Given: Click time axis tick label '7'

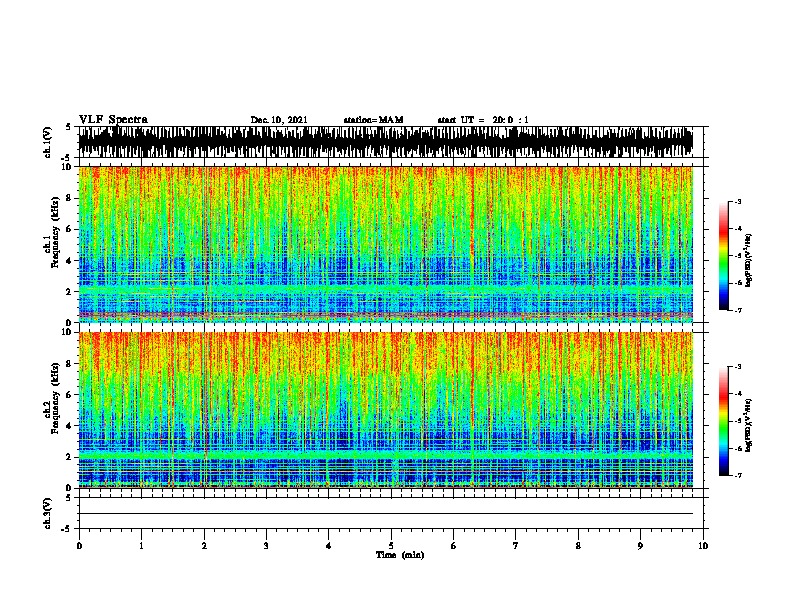Looking at the screenshot, I should (x=516, y=546).
